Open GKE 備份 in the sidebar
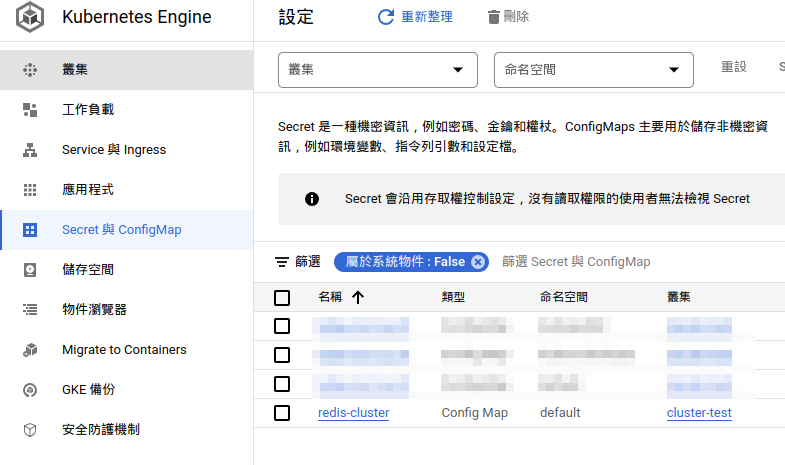The width and height of the screenshot is (785, 465). point(126,389)
